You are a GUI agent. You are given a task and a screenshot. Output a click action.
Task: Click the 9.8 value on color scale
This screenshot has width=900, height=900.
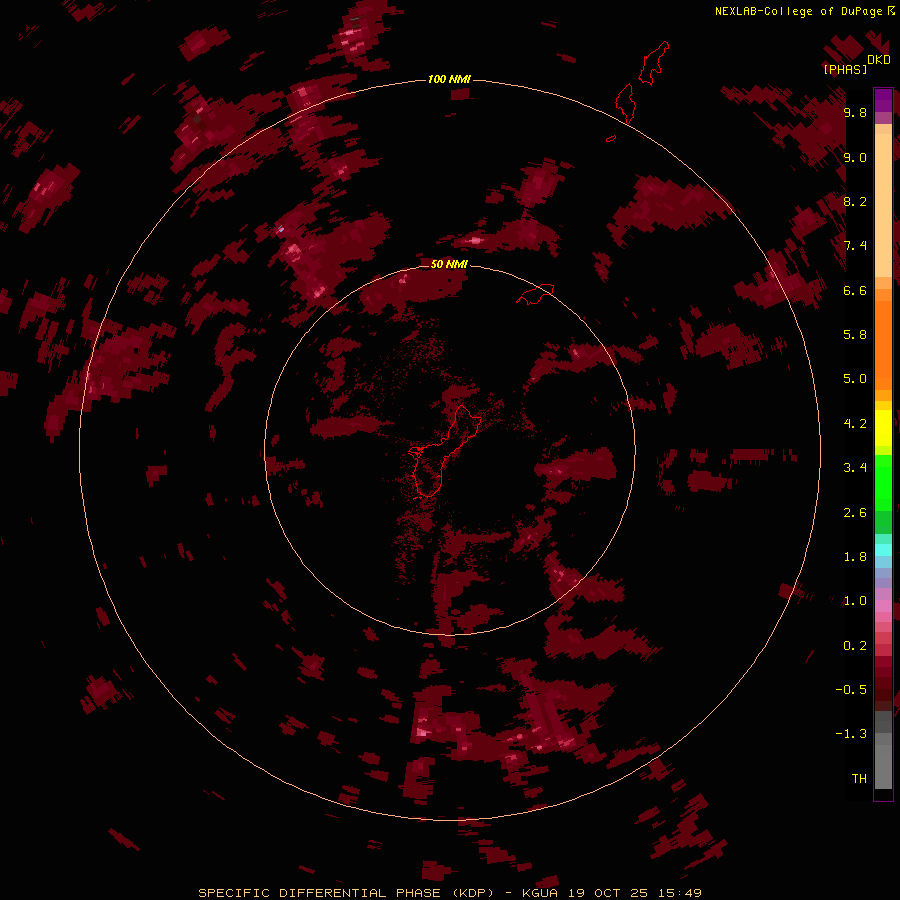click(x=855, y=112)
